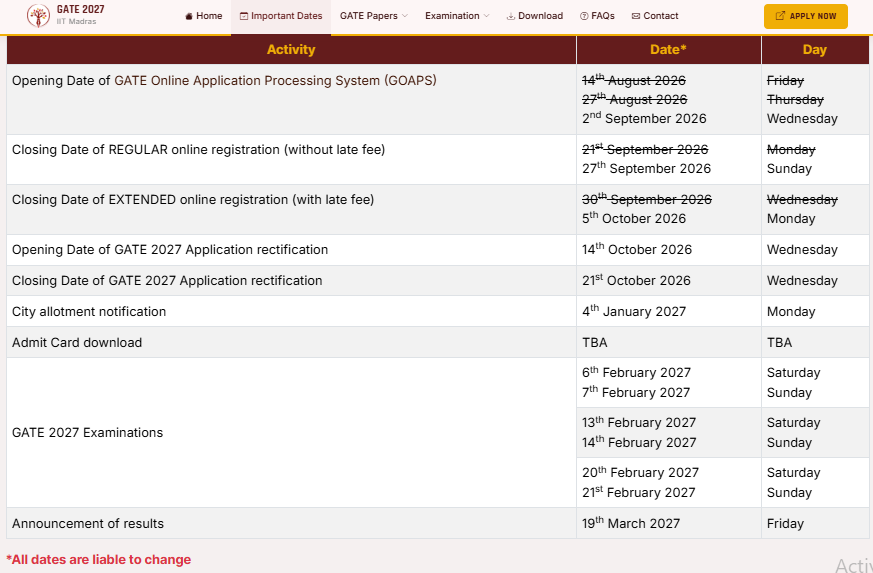Image resolution: width=873 pixels, height=573 pixels.
Task: Click the Activity column header
Action: 291,50
